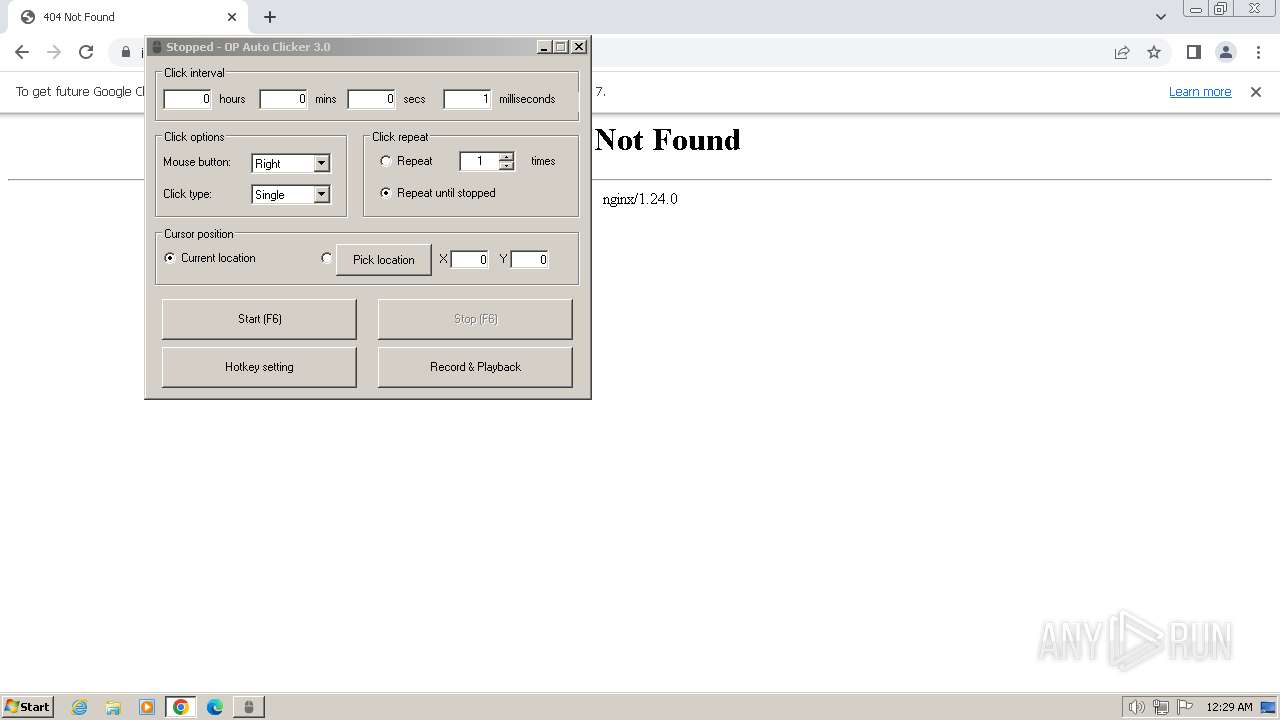Viewport: 1280px width, 720px height.
Task: Close the OP Auto Clicker window
Action: pos(579,47)
